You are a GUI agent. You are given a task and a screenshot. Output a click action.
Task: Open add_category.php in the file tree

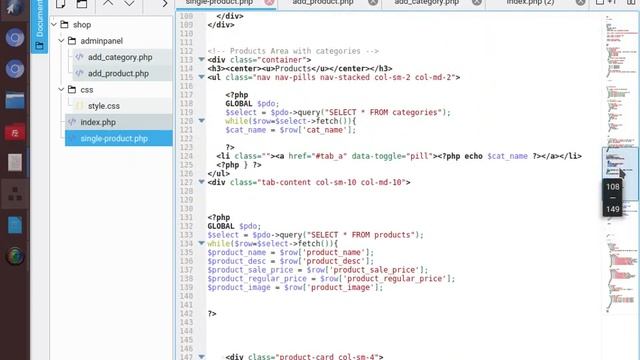(120, 57)
